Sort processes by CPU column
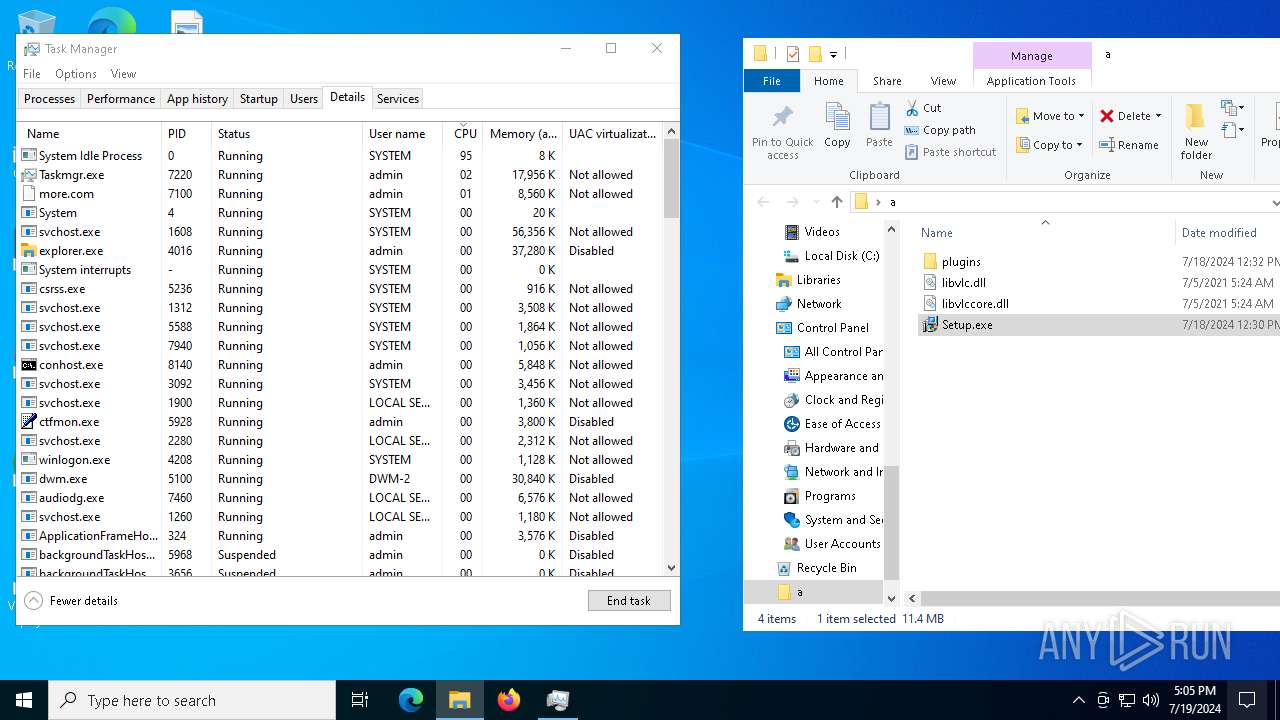 463,133
